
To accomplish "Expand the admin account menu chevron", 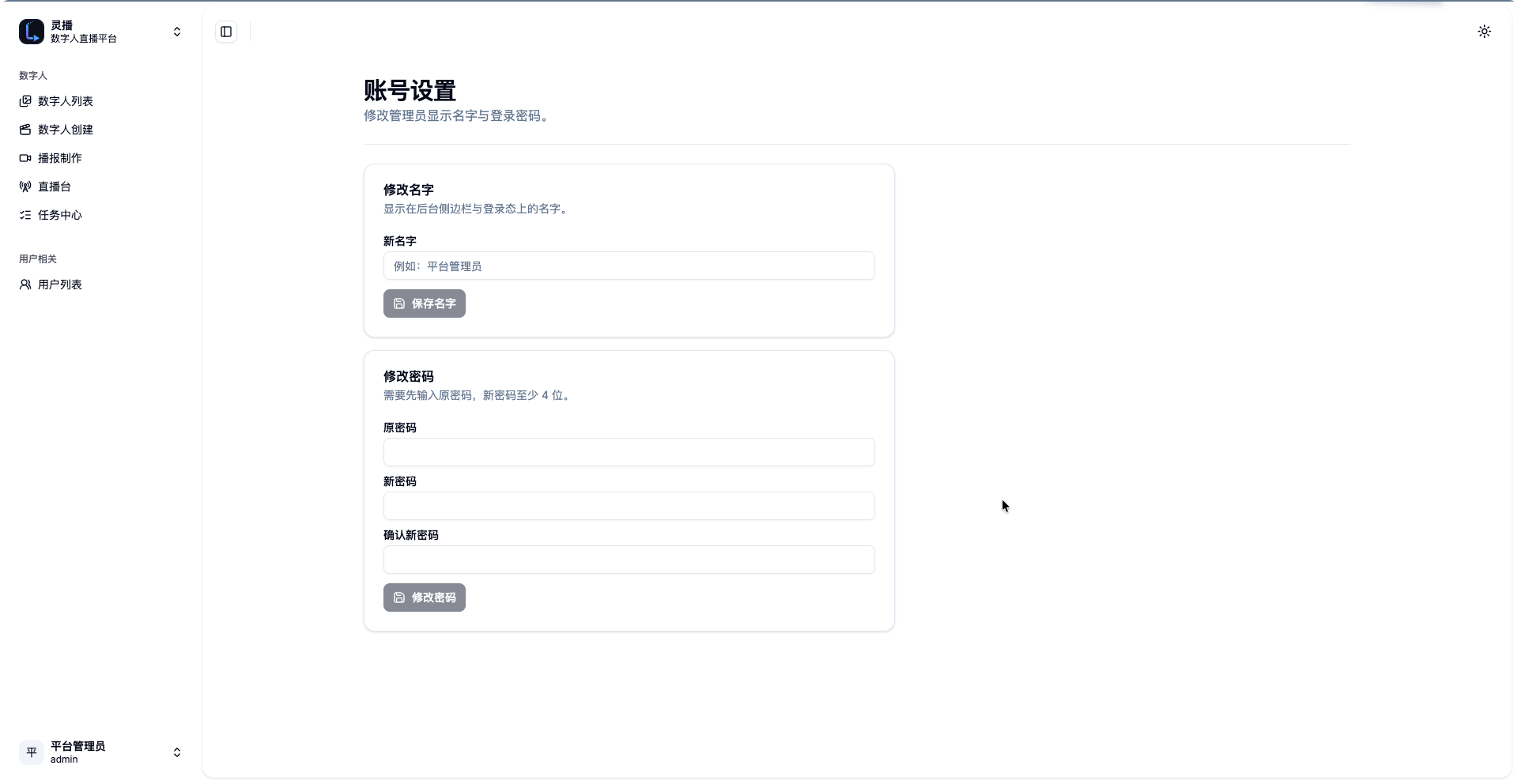I will [x=177, y=752].
